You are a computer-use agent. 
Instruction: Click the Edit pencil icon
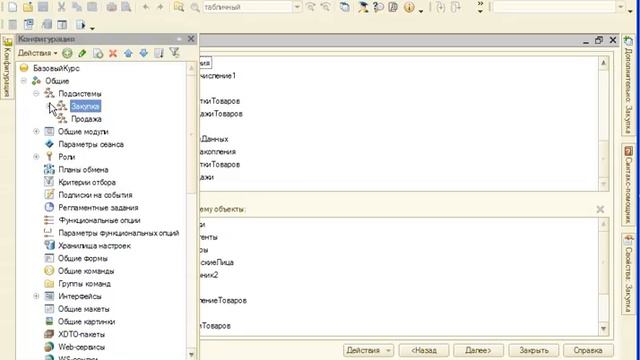[x=82, y=53]
